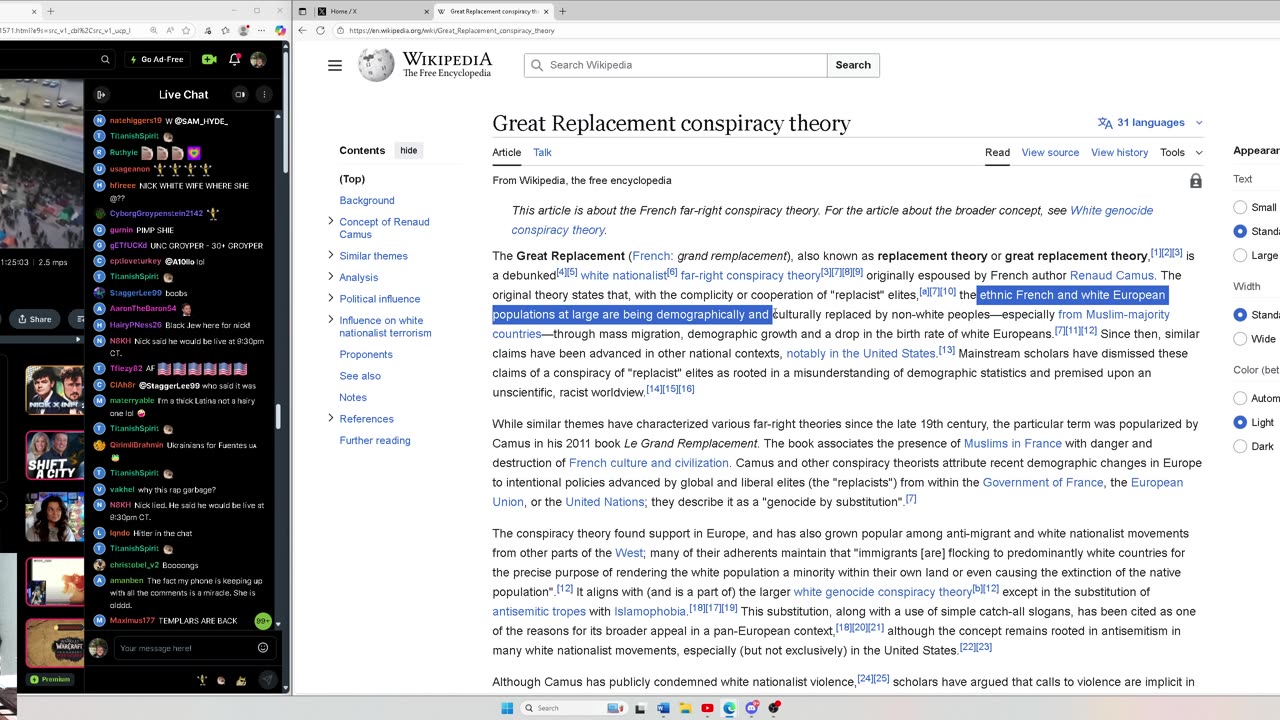1280x720 pixels.
Task: Open Microsoft Edge from the taskbar
Action: [729, 708]
